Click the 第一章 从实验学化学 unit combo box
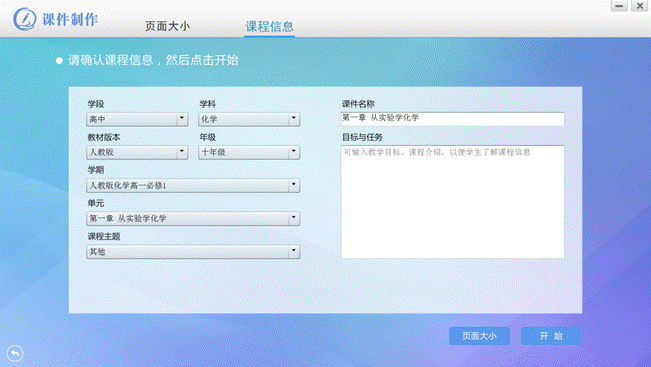The image size is (651, 367). pyautogui.click(x=193, y=218)
